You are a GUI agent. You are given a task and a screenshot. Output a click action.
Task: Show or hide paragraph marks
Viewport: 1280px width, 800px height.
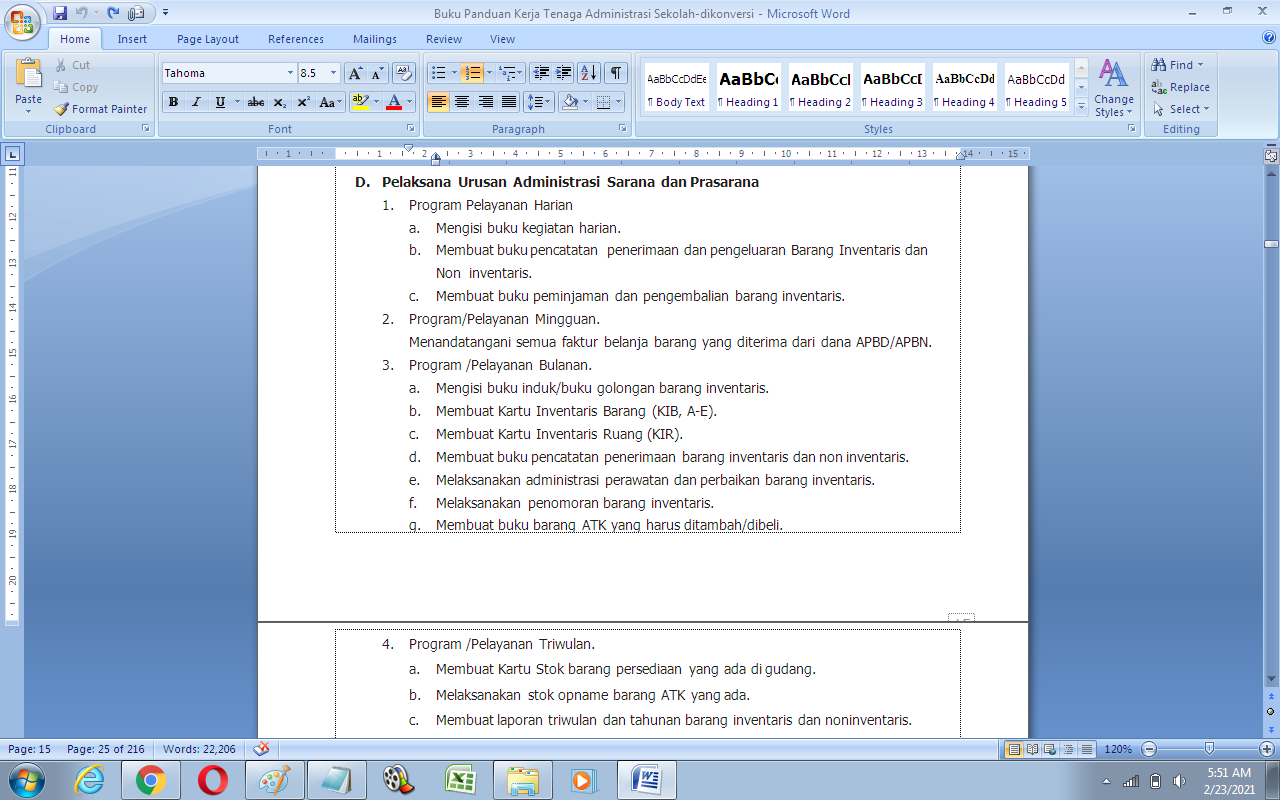pyautogui.click(x=616, y=73)
